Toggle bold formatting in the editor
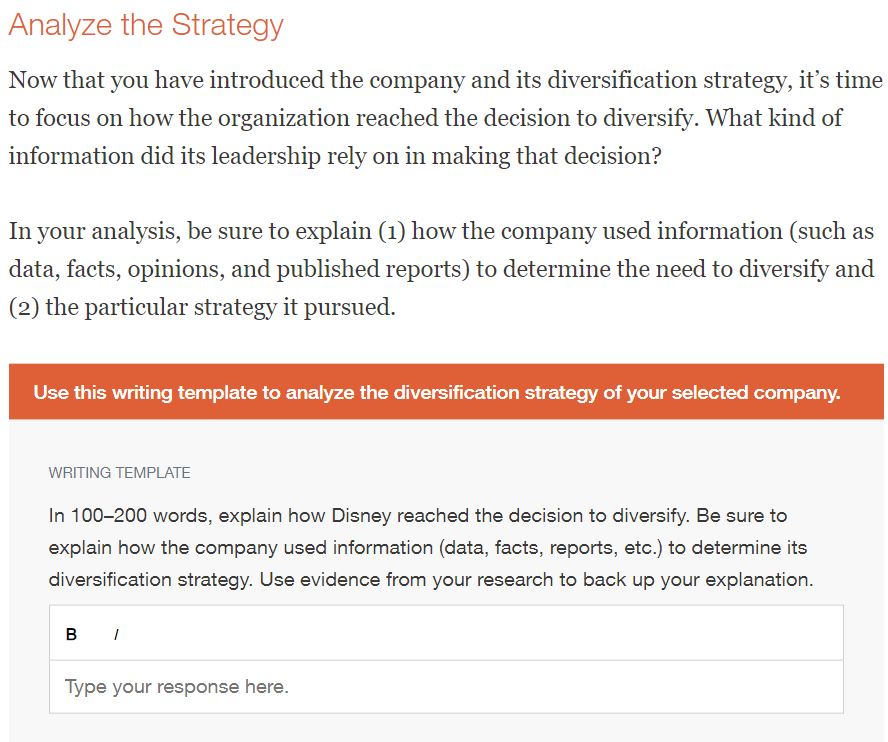Viewport: 888px width, 742px height. tap(71, 634)
